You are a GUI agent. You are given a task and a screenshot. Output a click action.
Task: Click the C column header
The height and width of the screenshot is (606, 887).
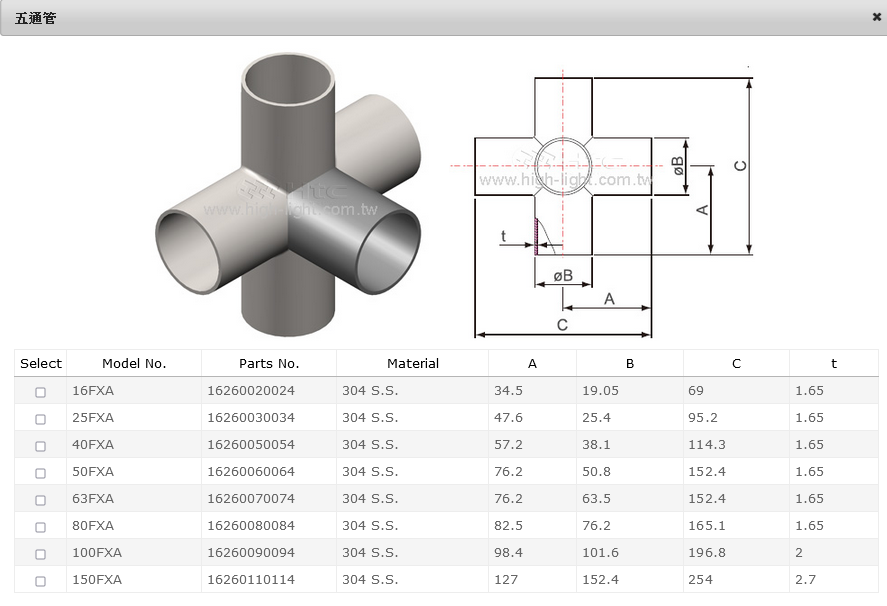(x=736, y=364)
